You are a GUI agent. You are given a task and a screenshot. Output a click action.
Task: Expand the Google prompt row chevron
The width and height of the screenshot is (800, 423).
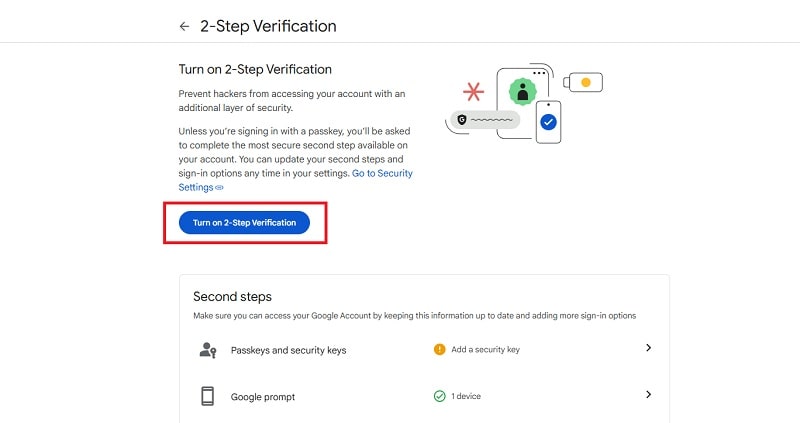coord(648,394)
